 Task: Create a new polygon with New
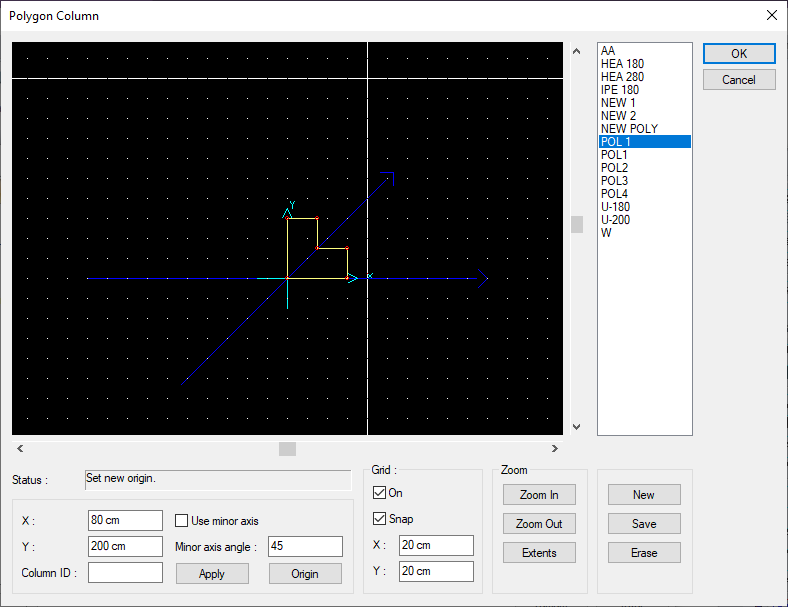point(644,495)
